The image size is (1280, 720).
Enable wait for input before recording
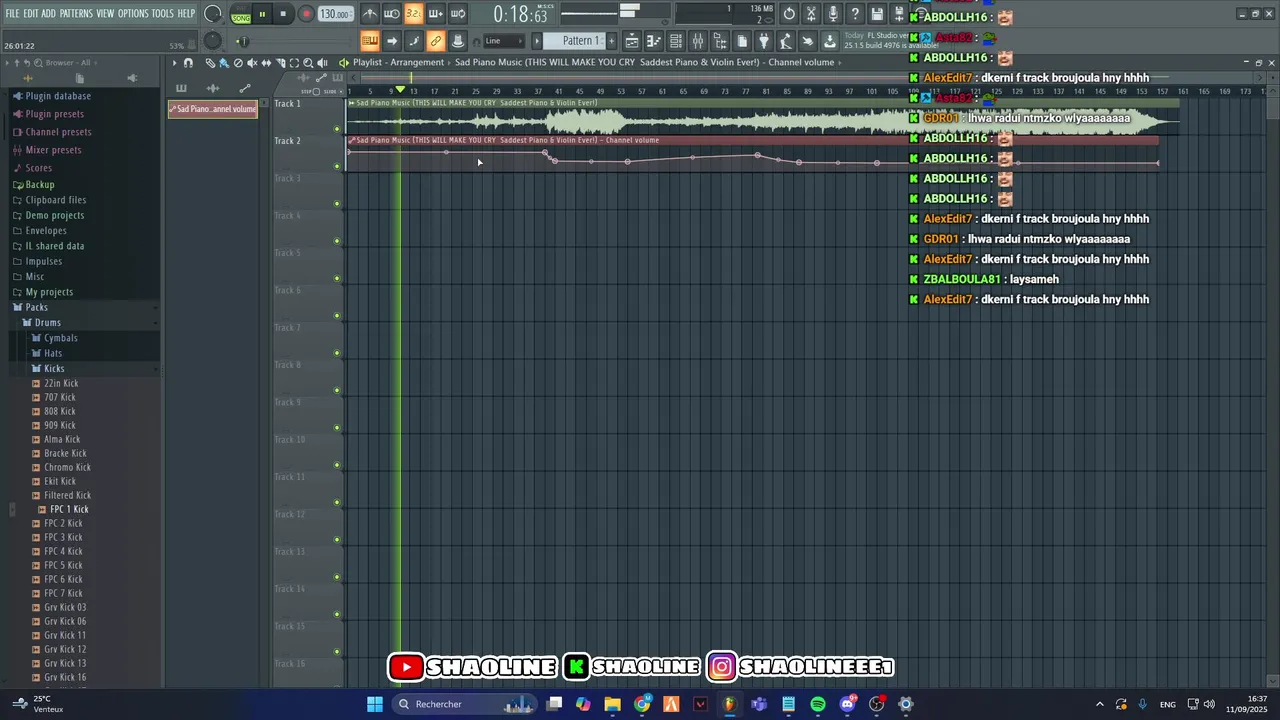[x=392, y=14]
